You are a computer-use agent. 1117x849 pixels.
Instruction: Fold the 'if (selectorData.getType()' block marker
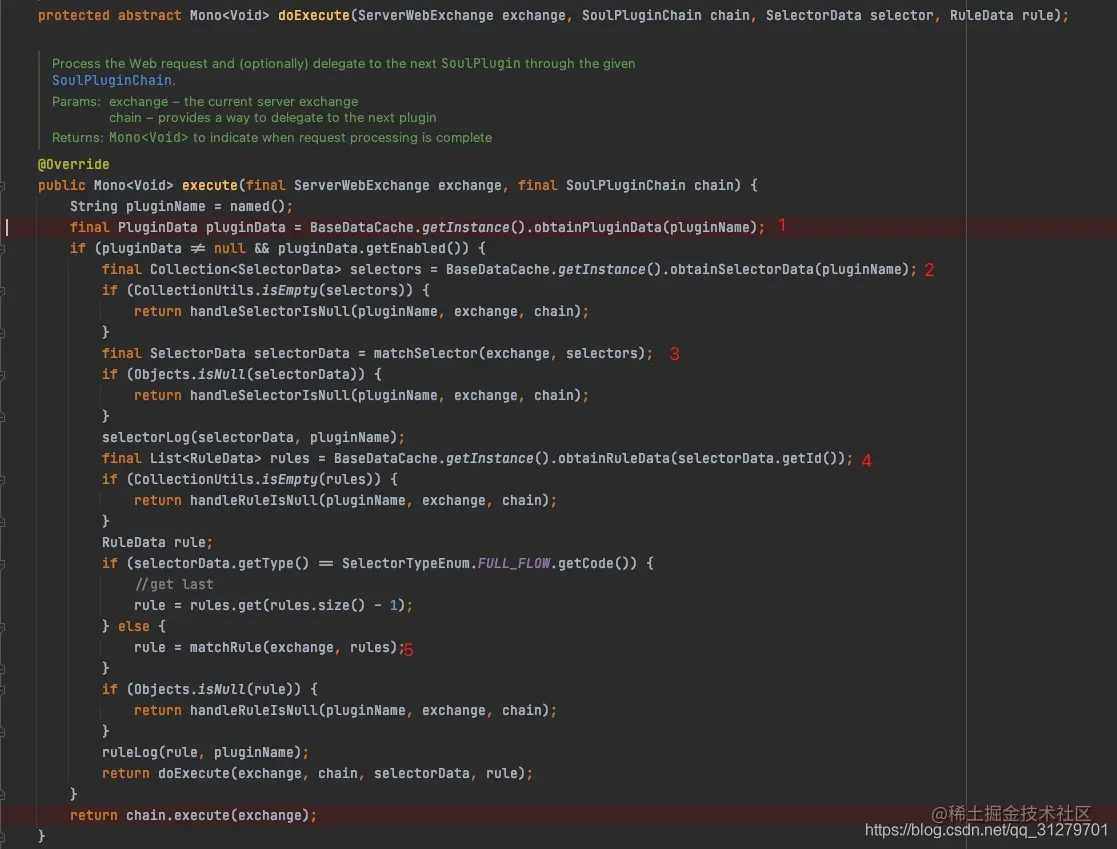pyautogui.click(x=2, y=564)
